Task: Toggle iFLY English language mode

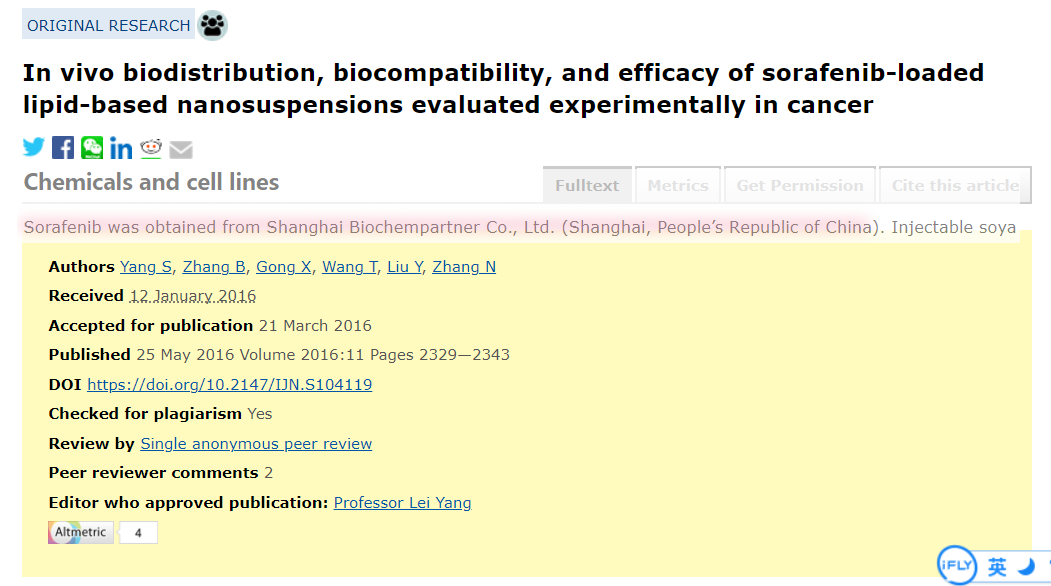Action: (x=997, y=567)
